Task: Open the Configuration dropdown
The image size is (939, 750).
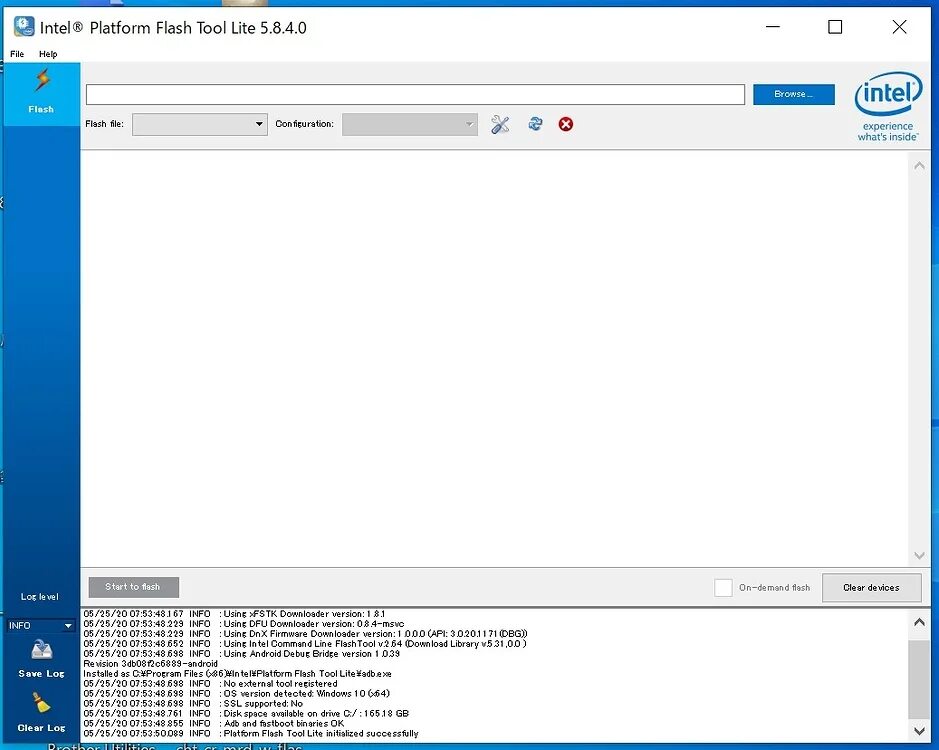Action: (x=410, y=124)
